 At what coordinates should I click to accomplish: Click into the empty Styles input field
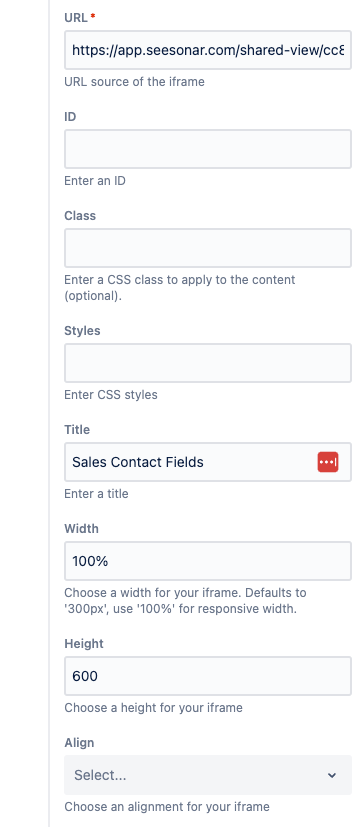tap(208, 363)
